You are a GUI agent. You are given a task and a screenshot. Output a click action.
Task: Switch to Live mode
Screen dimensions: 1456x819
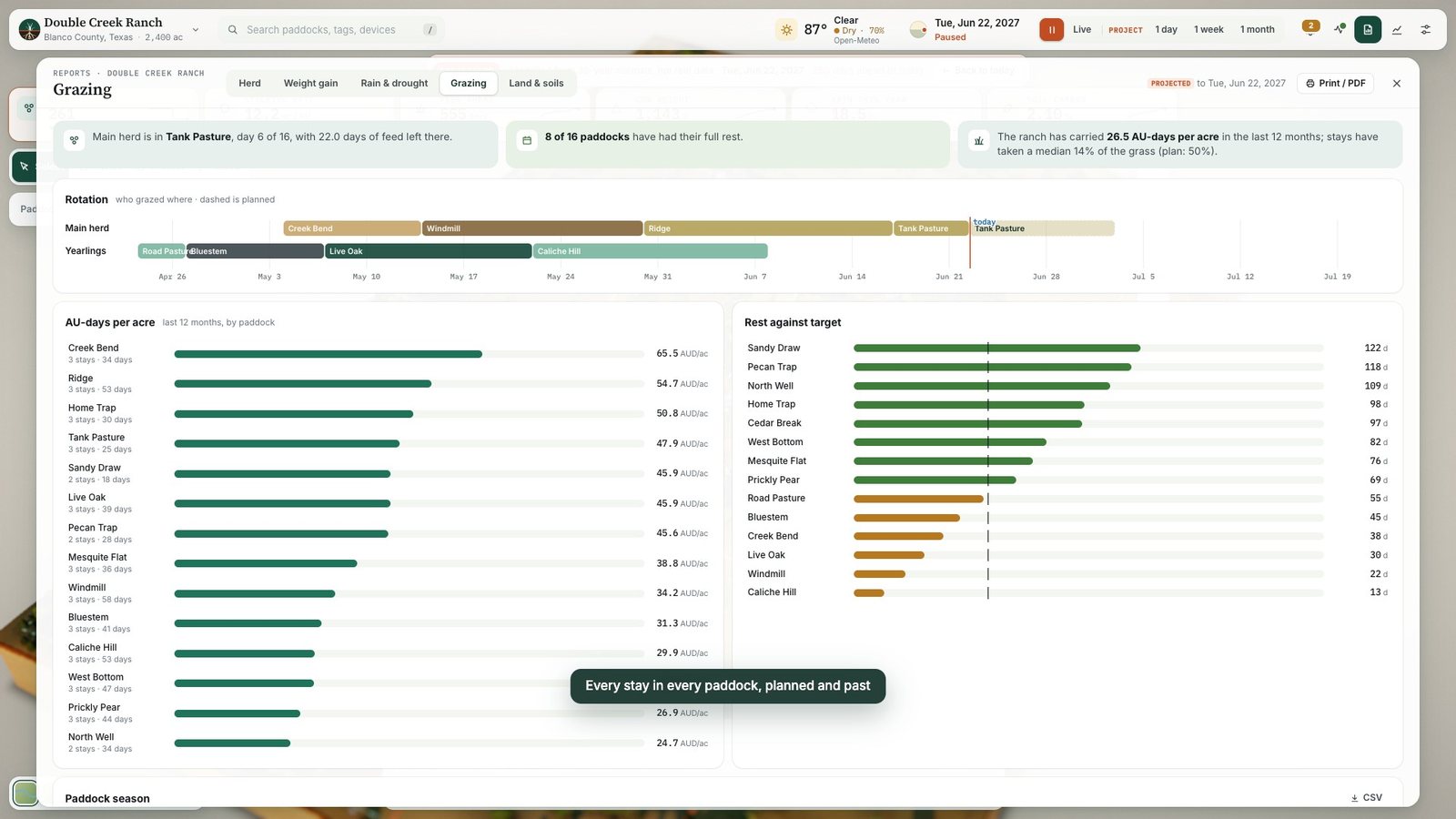click(x=1082, y=30)
